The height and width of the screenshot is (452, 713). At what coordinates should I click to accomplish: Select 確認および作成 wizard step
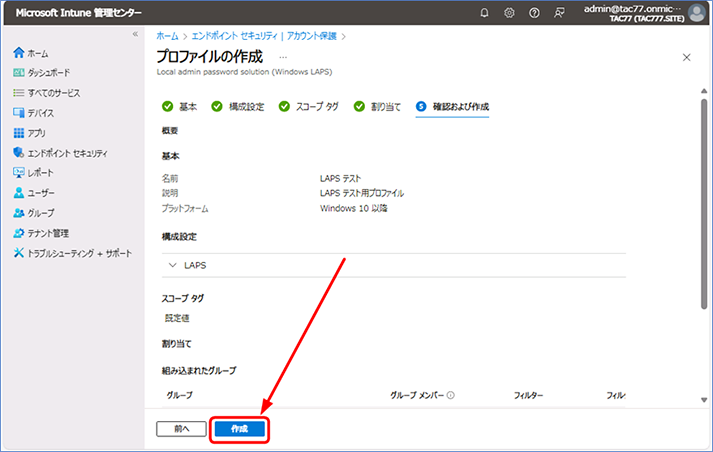pos(452,106)
